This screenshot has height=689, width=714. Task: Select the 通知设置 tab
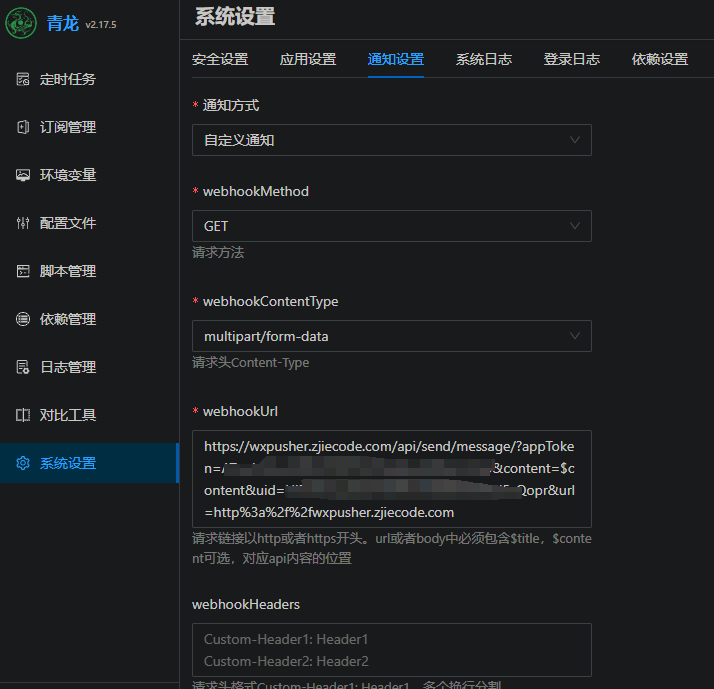[396, 59]
